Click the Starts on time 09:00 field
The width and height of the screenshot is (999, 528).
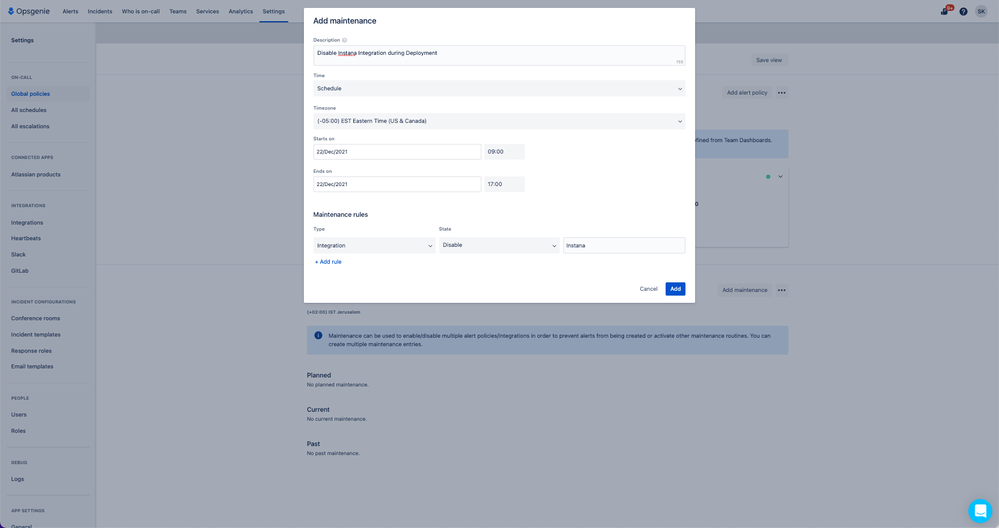(504, 152)
